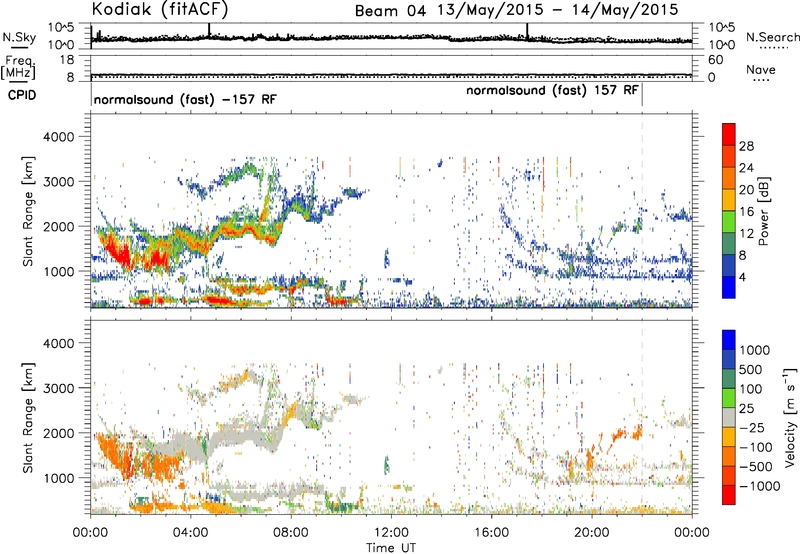This screenshot has height=554, width=800.
Task: Click the 'CPID' row label
Action: click(x=22, y=95)
